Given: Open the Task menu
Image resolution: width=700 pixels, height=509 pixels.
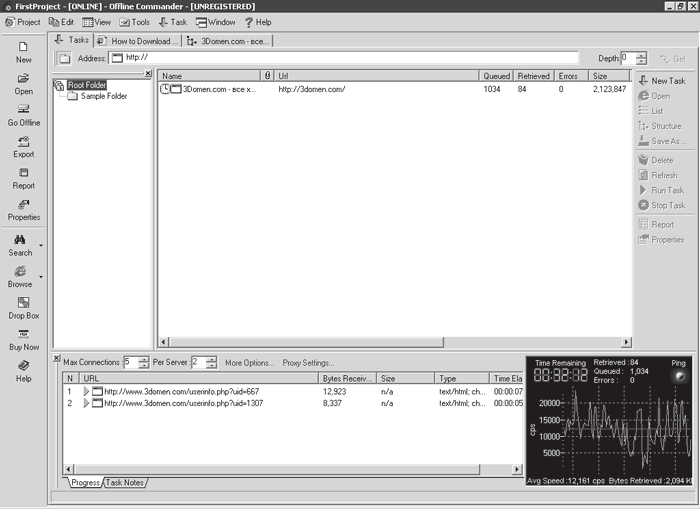Looking at the screenshot, I should click(x=173, y=22).
